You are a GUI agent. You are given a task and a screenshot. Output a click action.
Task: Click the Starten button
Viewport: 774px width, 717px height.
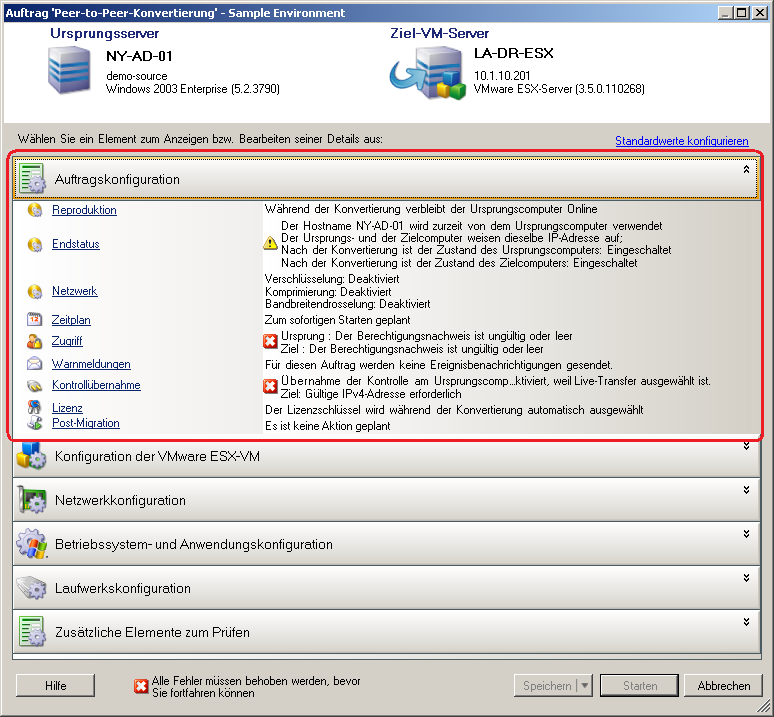tap(640, 685)
